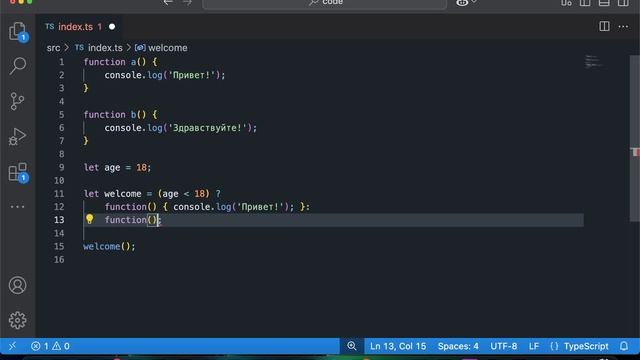Navigate forward with the right arrow

click(187, 2)
